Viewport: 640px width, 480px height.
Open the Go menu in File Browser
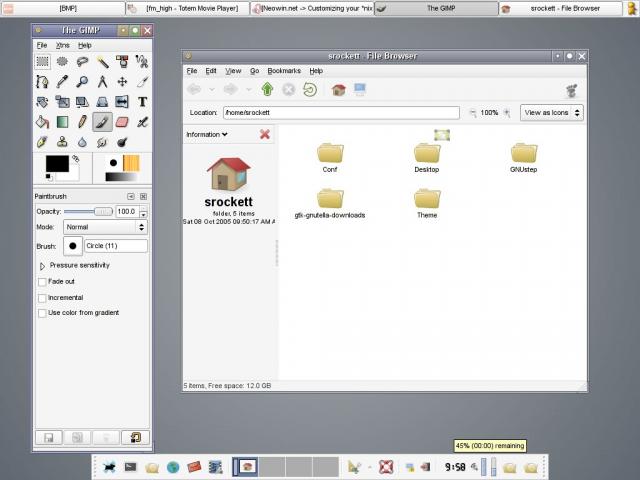click(x=254, y=71)
